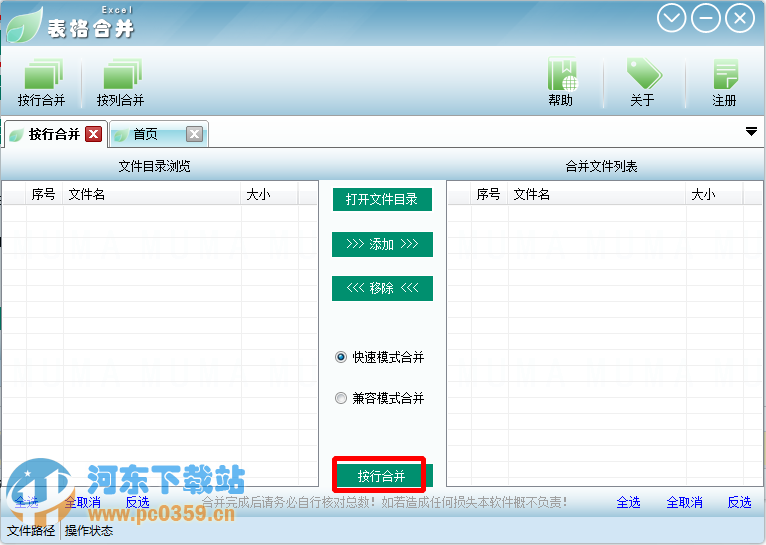Sort by 文件名 column in file directory list
Screen dimensions: 766x545
152,194
